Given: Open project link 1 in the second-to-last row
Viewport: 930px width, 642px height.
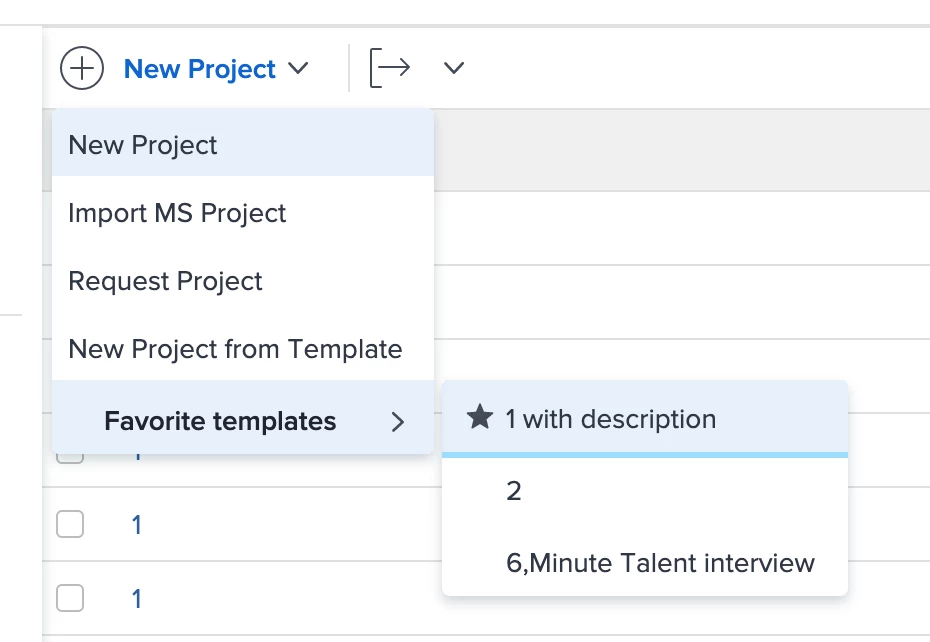Looking at the screenshot, I should pyautogui.click(x=137, y=525).
